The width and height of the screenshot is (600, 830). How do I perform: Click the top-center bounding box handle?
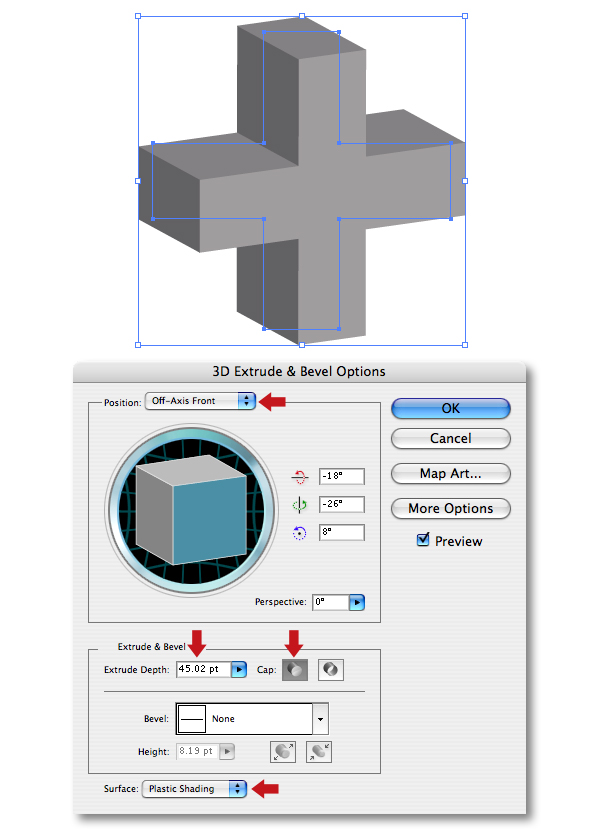click(x=302, y=16)
